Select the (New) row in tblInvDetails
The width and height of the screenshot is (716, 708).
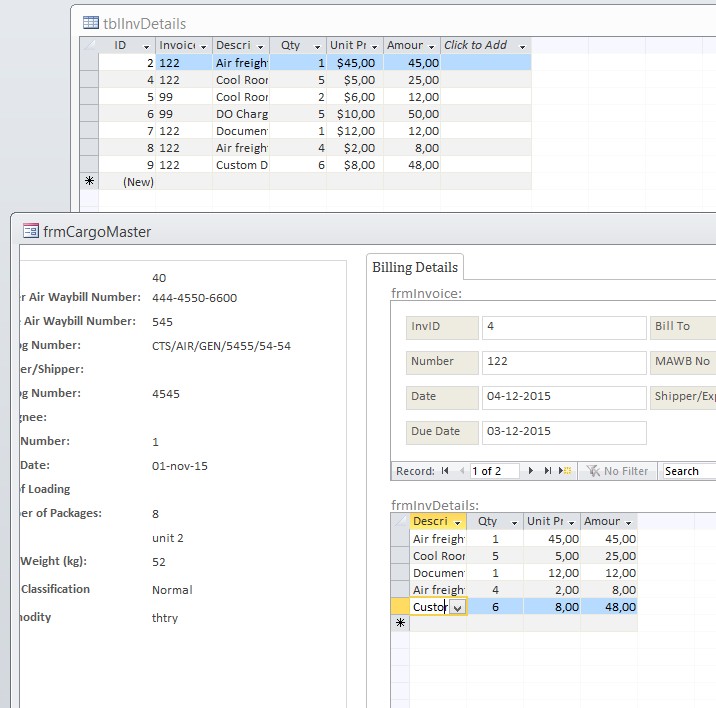pos(138,182)
